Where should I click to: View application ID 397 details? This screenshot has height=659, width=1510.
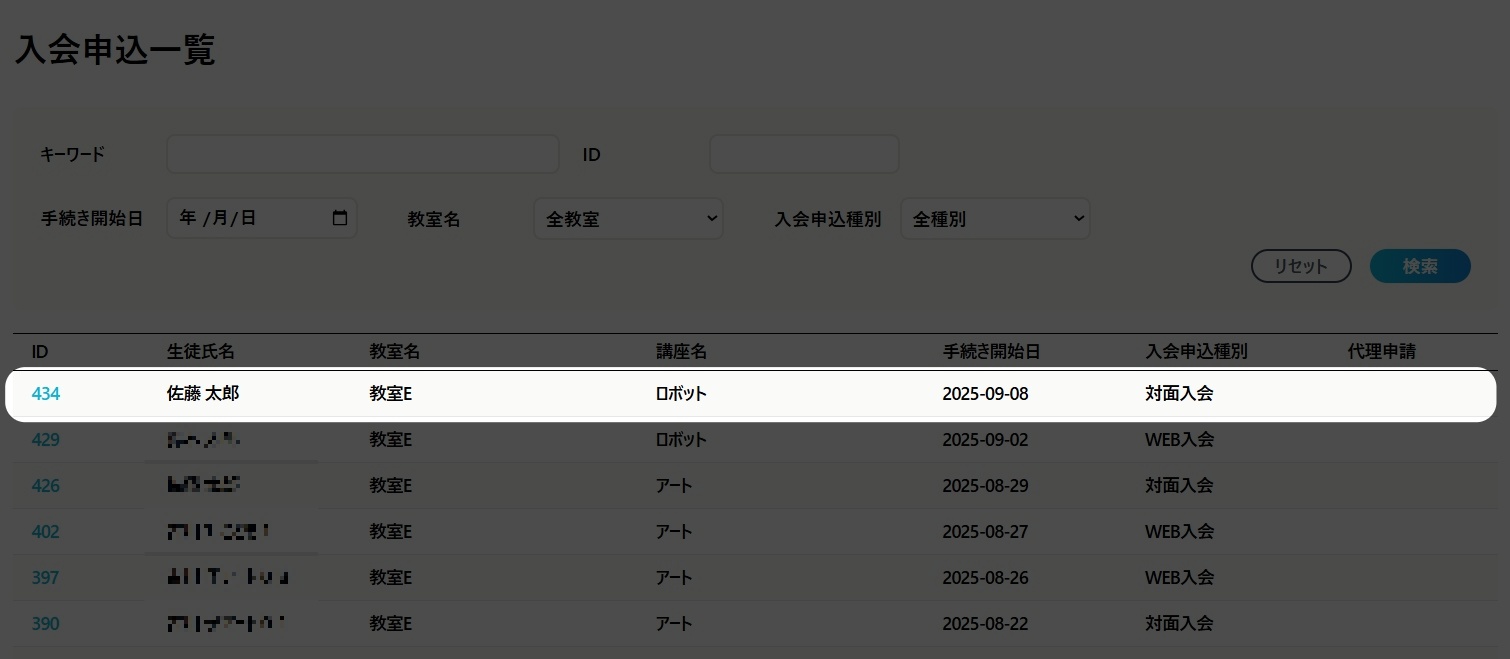pos(46,578)
